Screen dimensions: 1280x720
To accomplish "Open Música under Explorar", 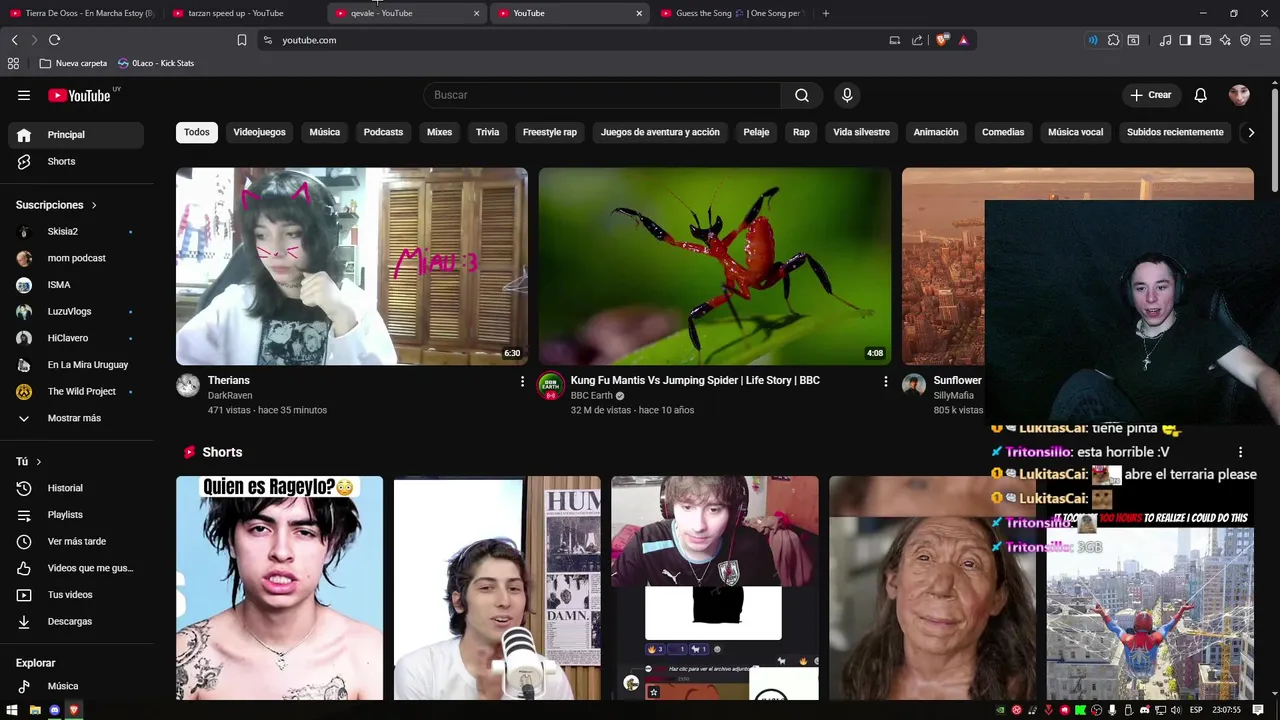I will click(x=76, y=686).
